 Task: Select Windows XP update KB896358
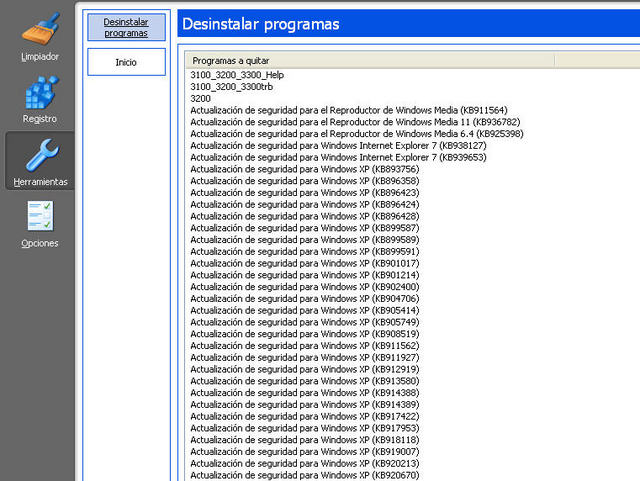point(305,181)
